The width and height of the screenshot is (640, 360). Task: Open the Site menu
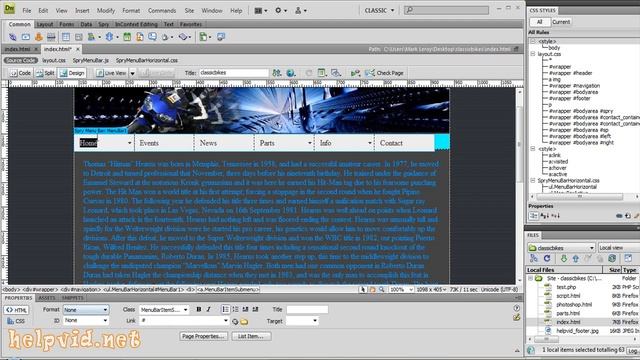coord(189,11)
